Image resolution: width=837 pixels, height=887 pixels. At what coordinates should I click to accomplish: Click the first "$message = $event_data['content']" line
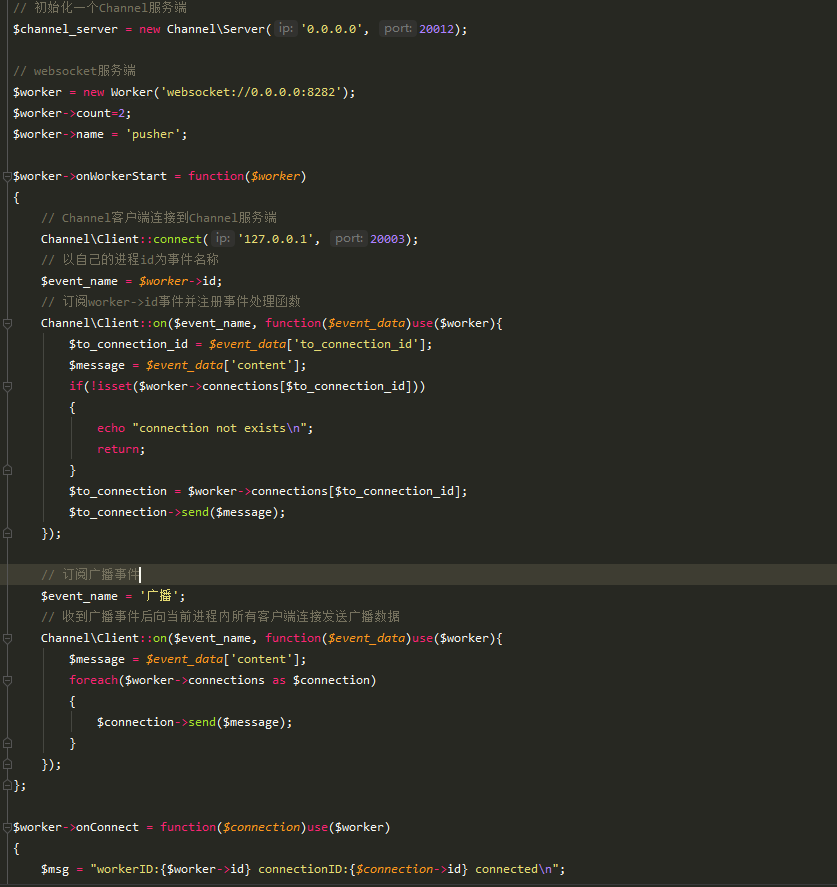[187, 365]
